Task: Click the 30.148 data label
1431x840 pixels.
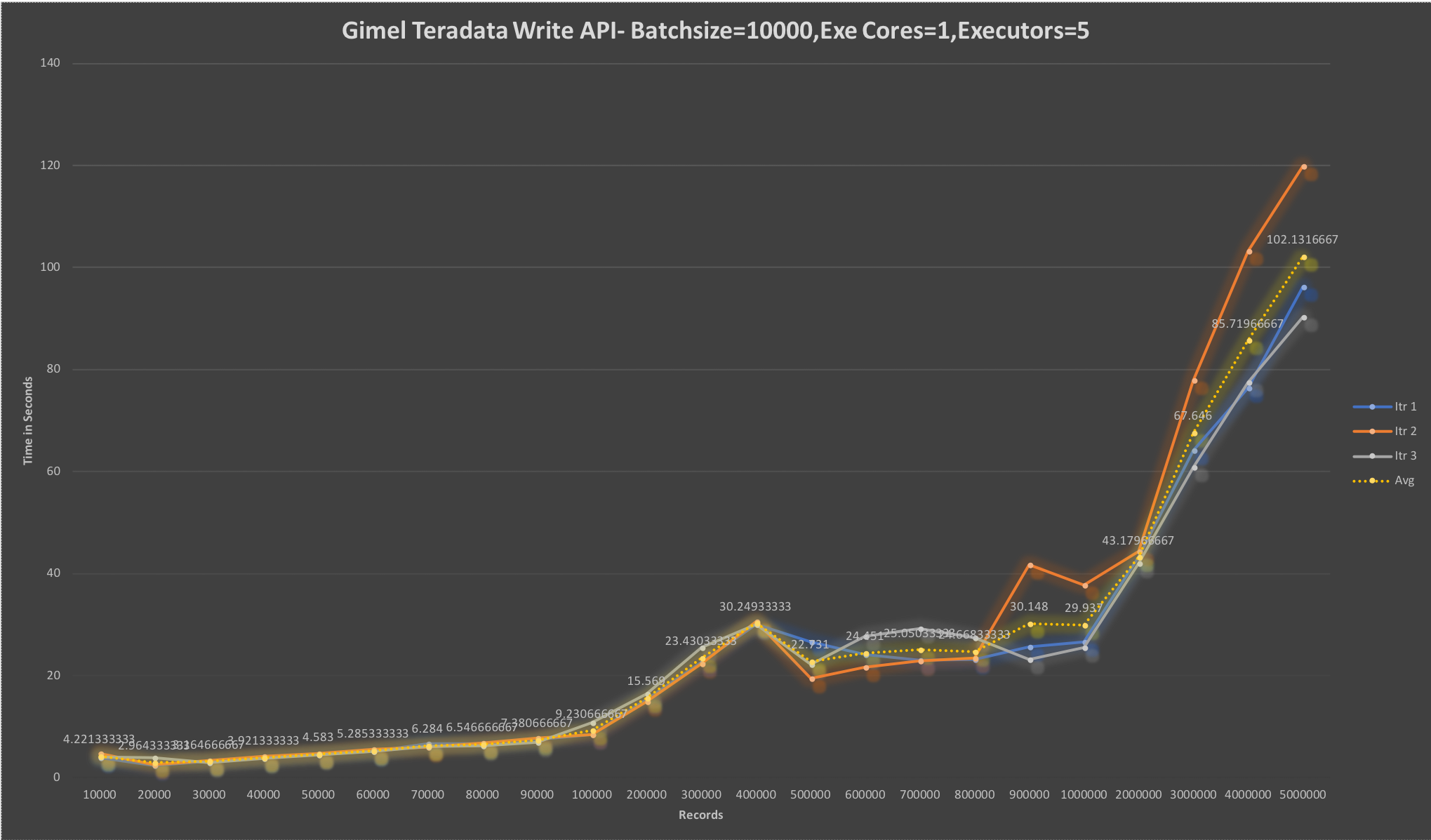Action: (1029, 606)
